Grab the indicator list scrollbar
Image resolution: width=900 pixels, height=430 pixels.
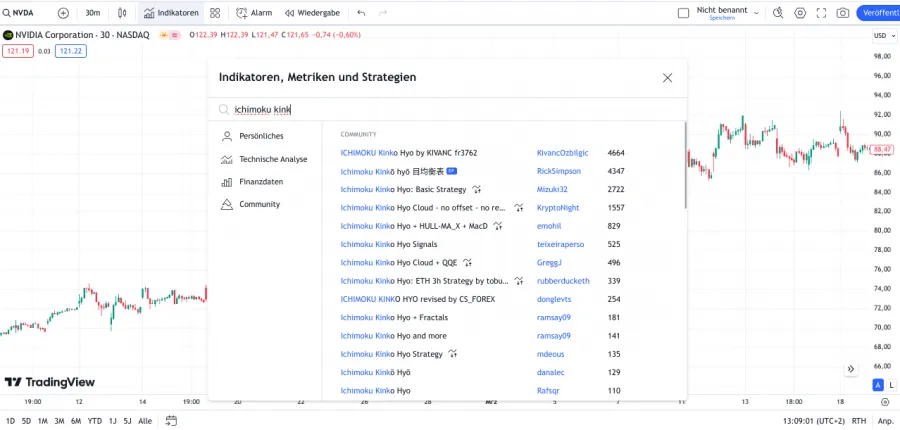[x=685, y=165]
